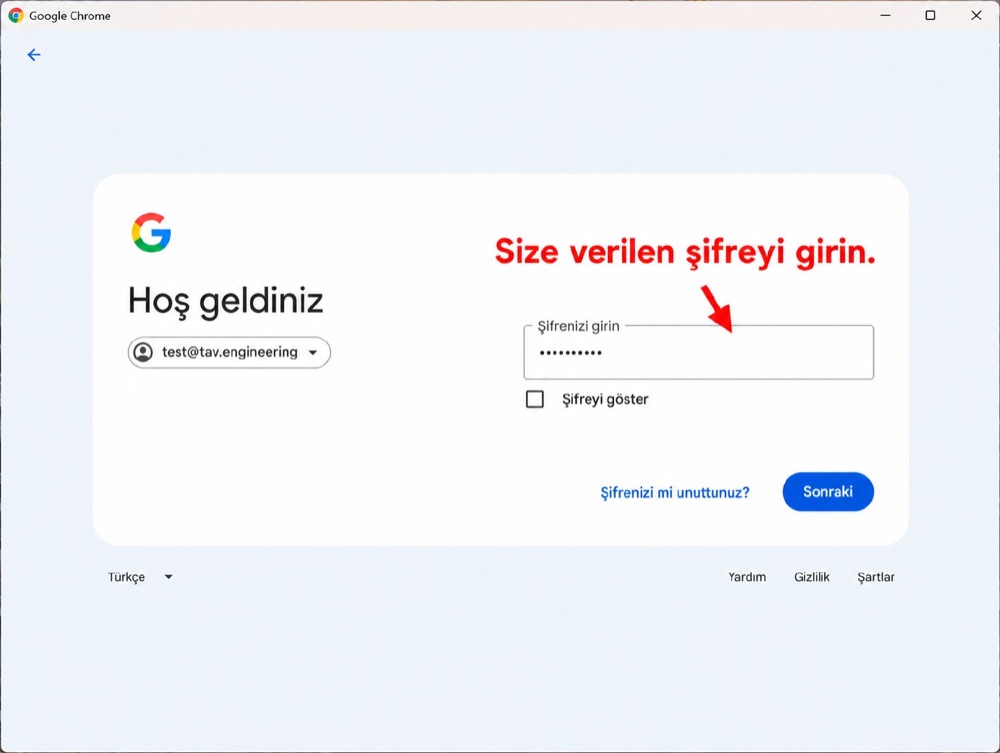Click the Şifreyi göster label text
Screen dimensions: 1000x753
605,400
